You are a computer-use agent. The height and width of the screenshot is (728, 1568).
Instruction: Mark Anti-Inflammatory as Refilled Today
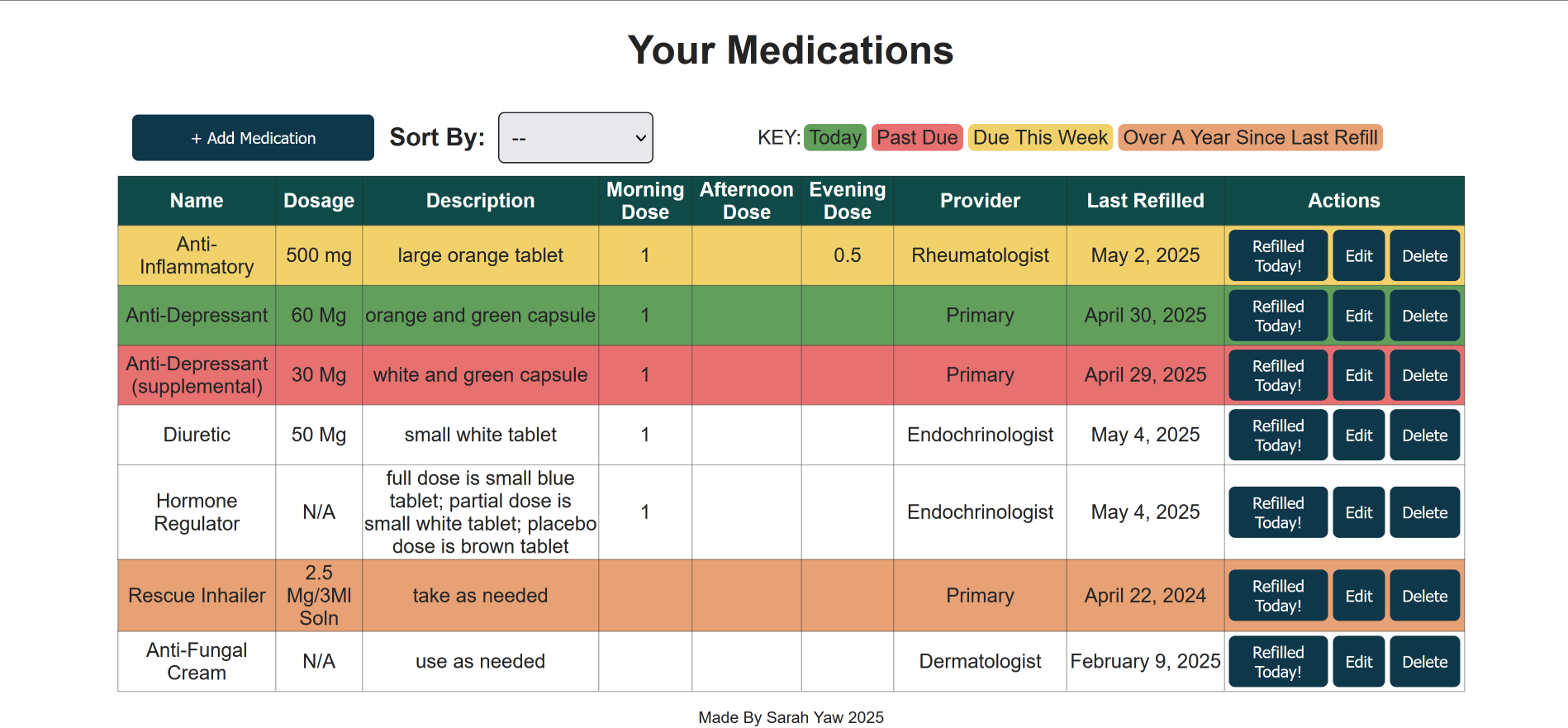click(x=1277, y=256)
